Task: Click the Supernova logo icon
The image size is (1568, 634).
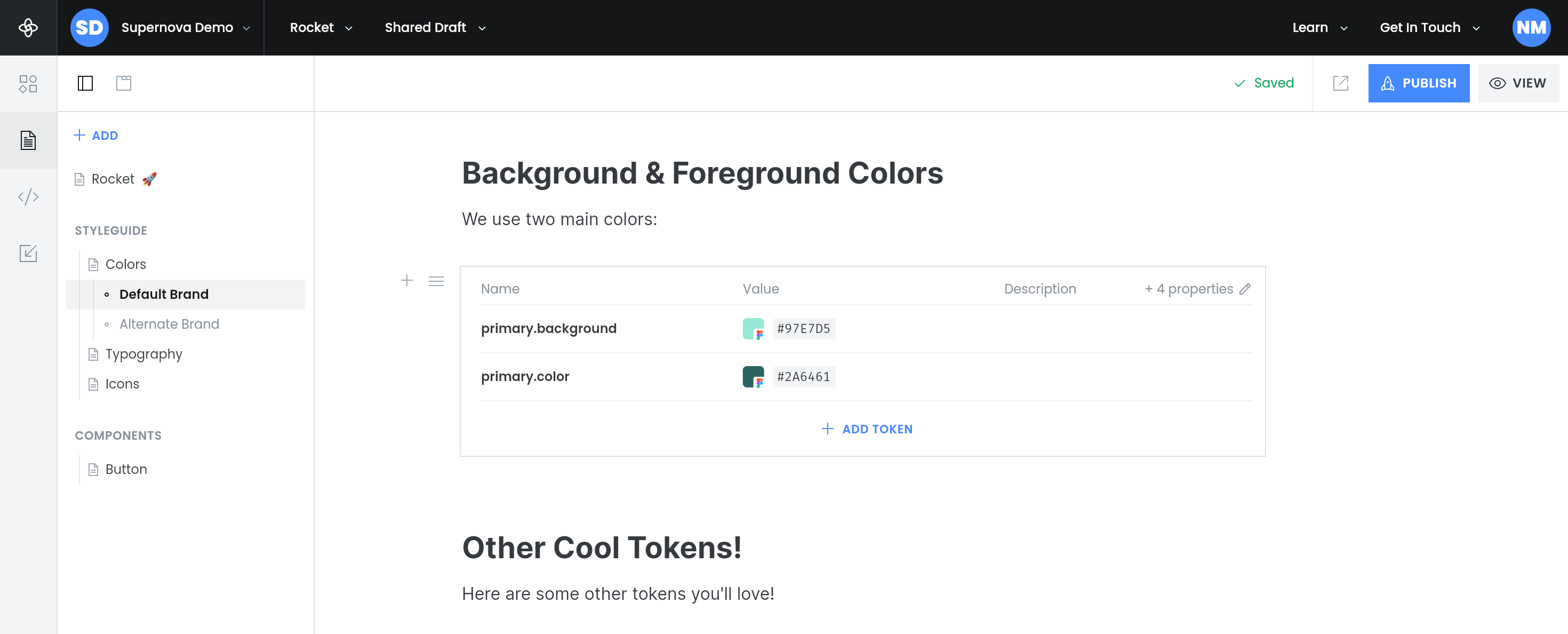Action: pos(28,27)
